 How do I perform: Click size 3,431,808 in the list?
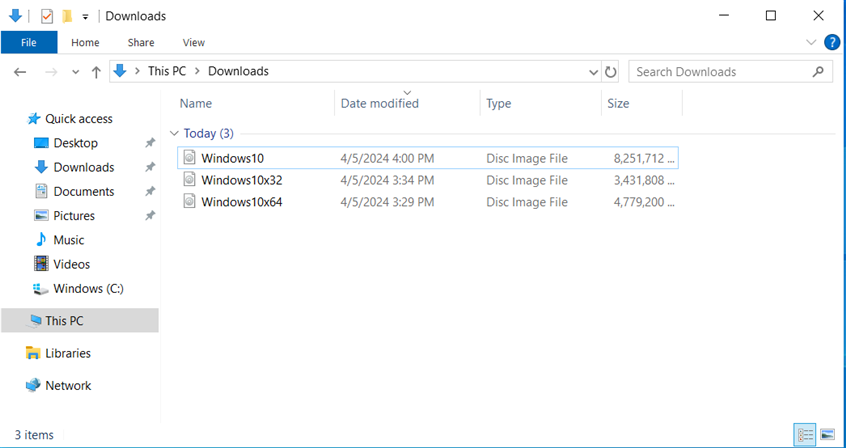click(x=644, y=180)
